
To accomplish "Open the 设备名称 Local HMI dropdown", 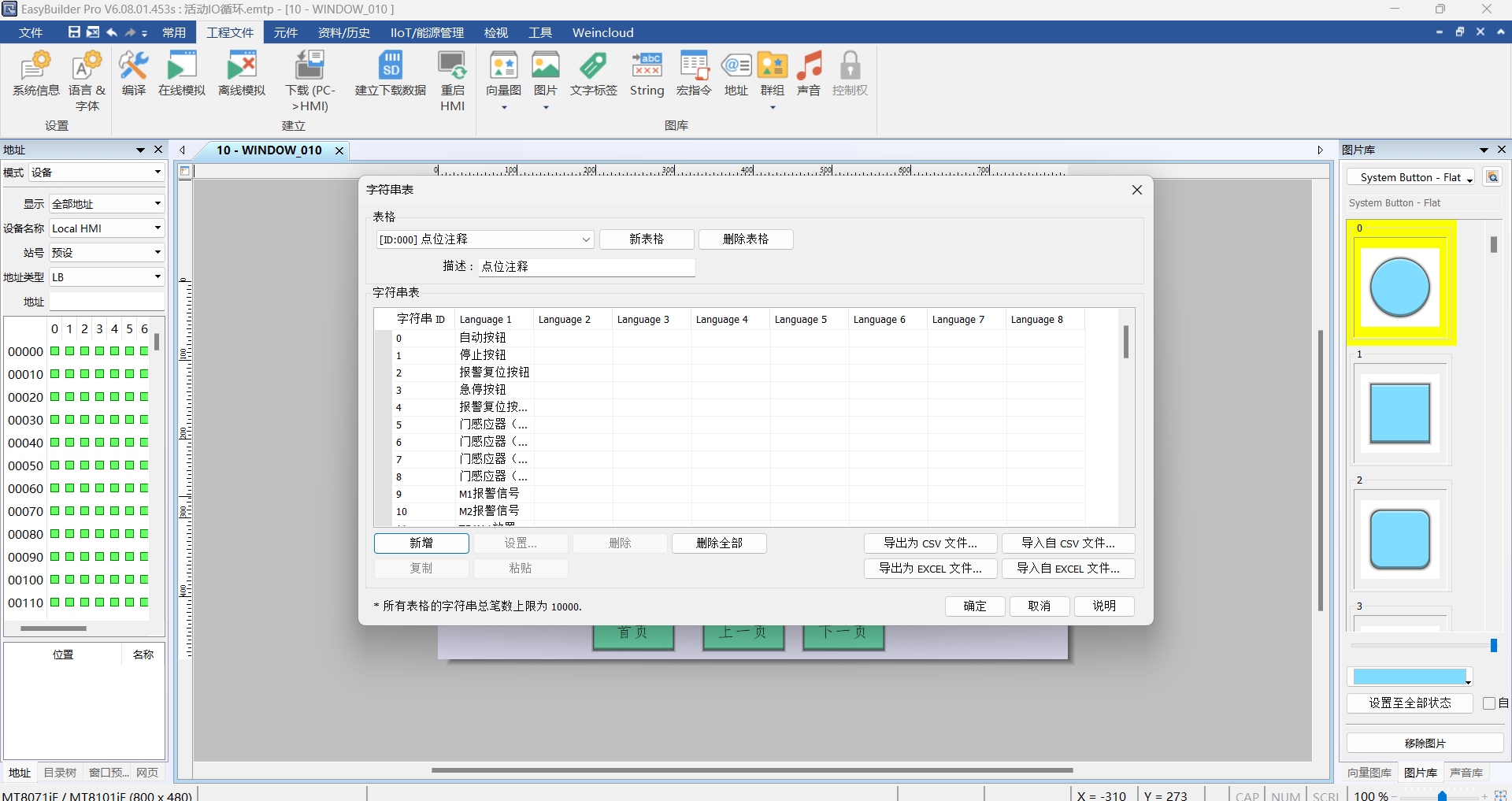I will coord(106,228).
